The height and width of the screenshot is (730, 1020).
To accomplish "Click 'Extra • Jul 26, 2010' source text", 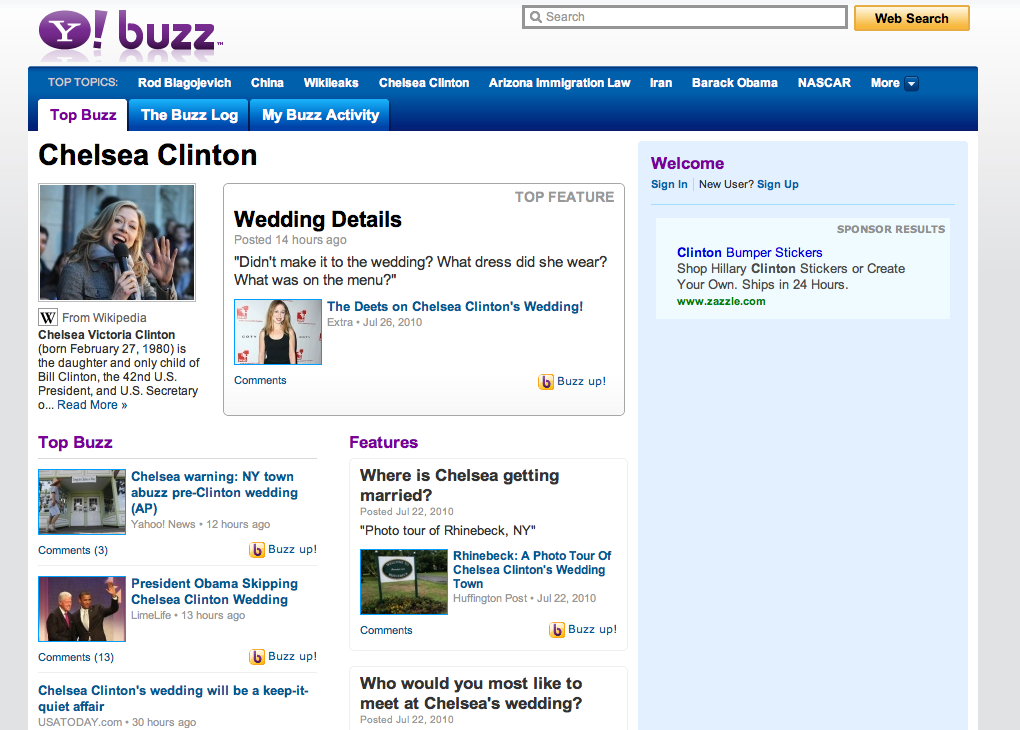I will coord(374,322).
